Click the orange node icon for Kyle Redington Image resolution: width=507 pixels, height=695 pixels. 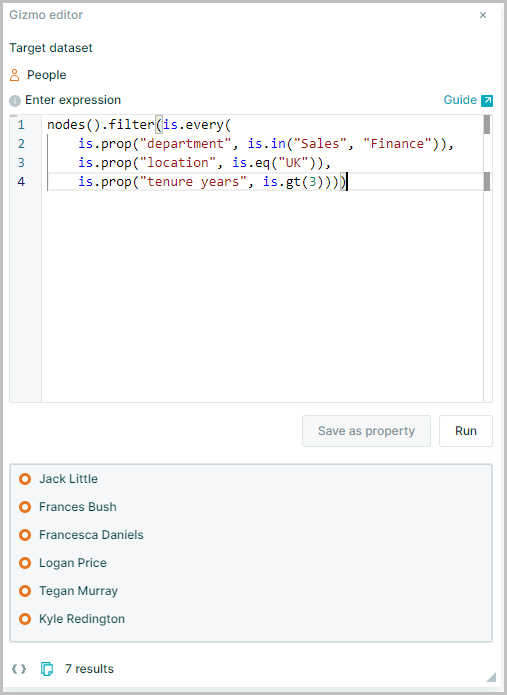click(25, 619)
